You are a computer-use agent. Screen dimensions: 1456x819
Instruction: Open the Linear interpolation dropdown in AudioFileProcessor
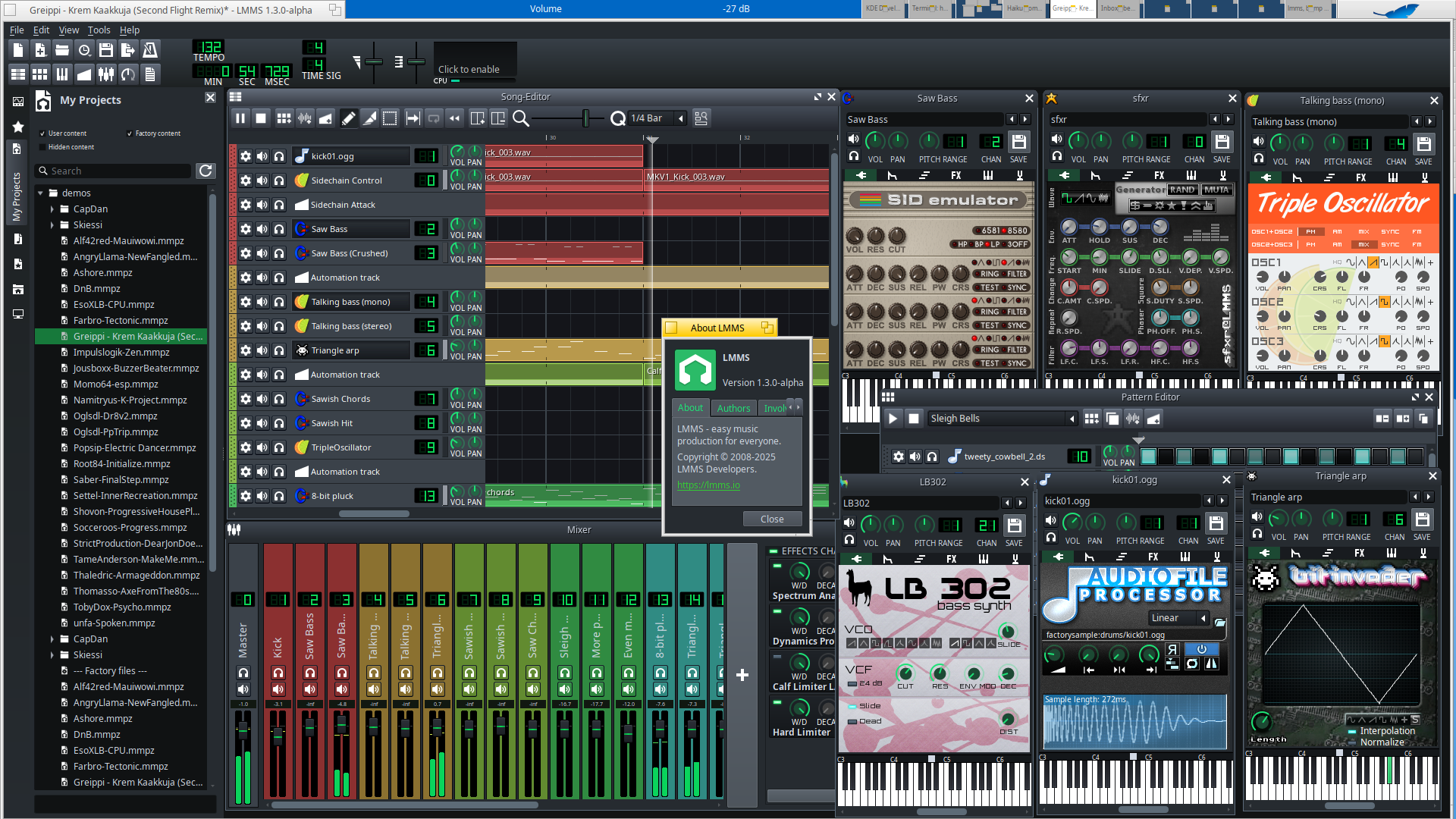click(1178, 618)
